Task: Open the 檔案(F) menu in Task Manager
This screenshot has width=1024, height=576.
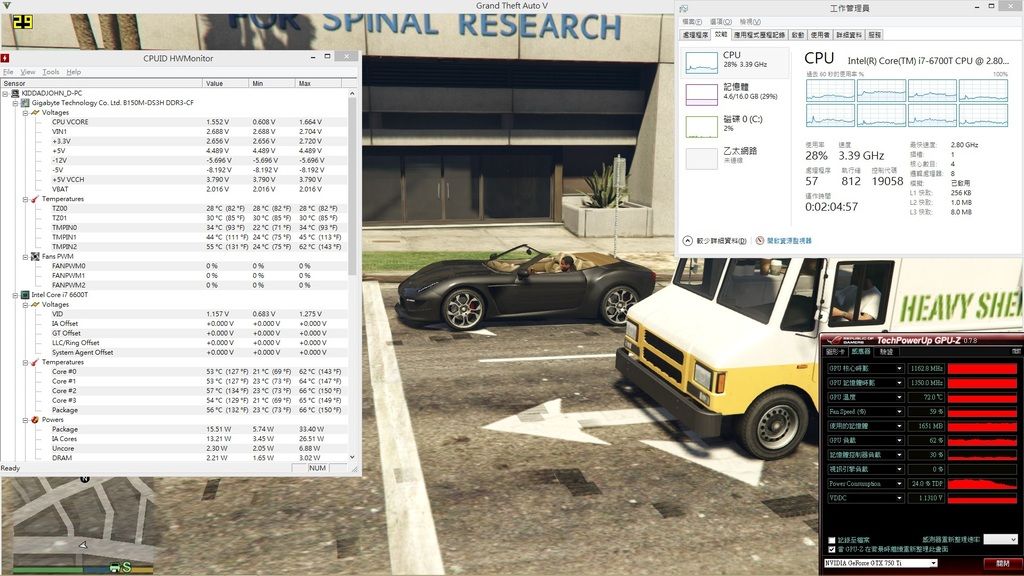Action: tap(692, 22)
